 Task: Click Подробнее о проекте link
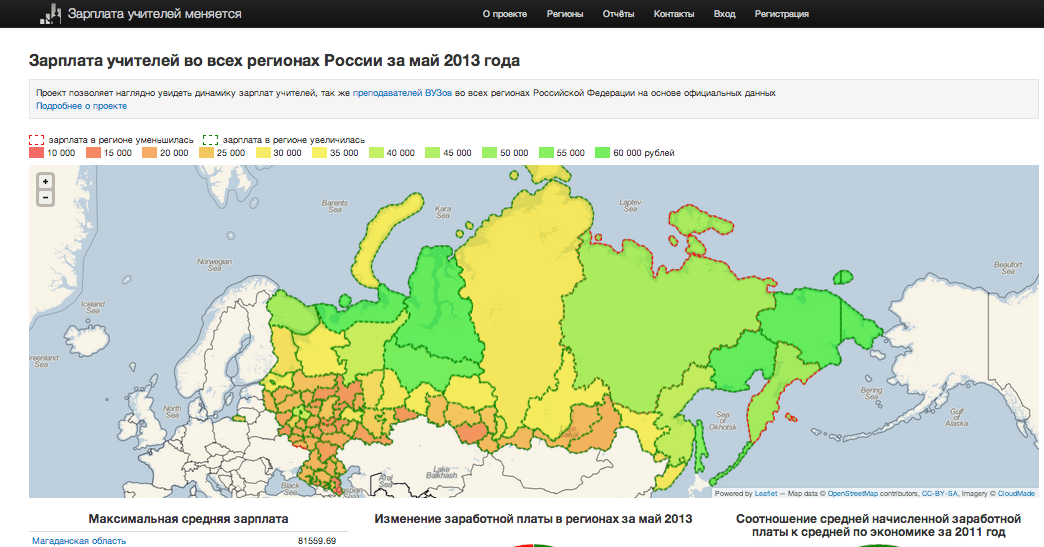[x=82, y=105]
